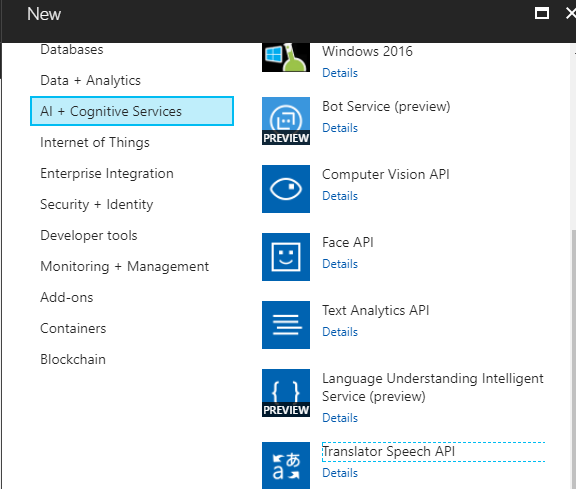Screen dimensions: 576x489
Task: Click the Windows 2016 data science icon
Action: point(285,57)
